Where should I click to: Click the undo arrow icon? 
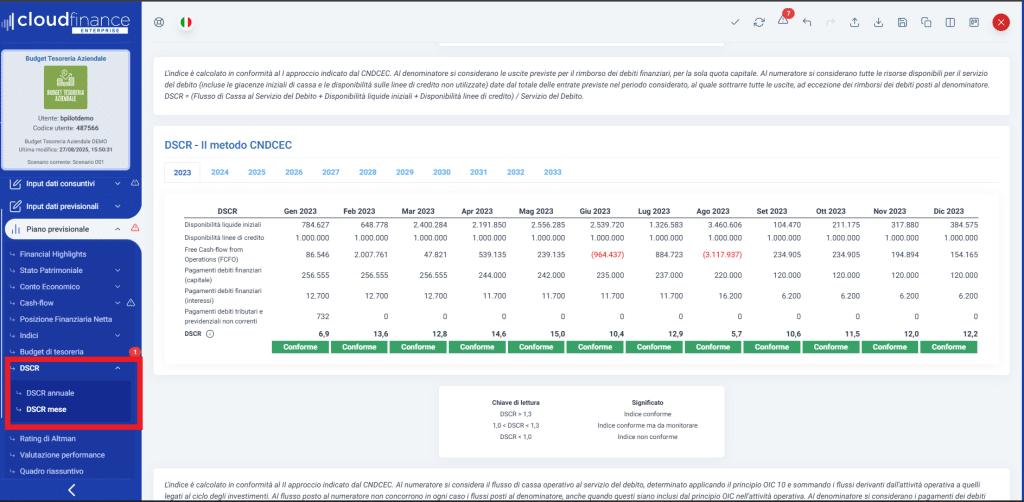coord(807,22)
